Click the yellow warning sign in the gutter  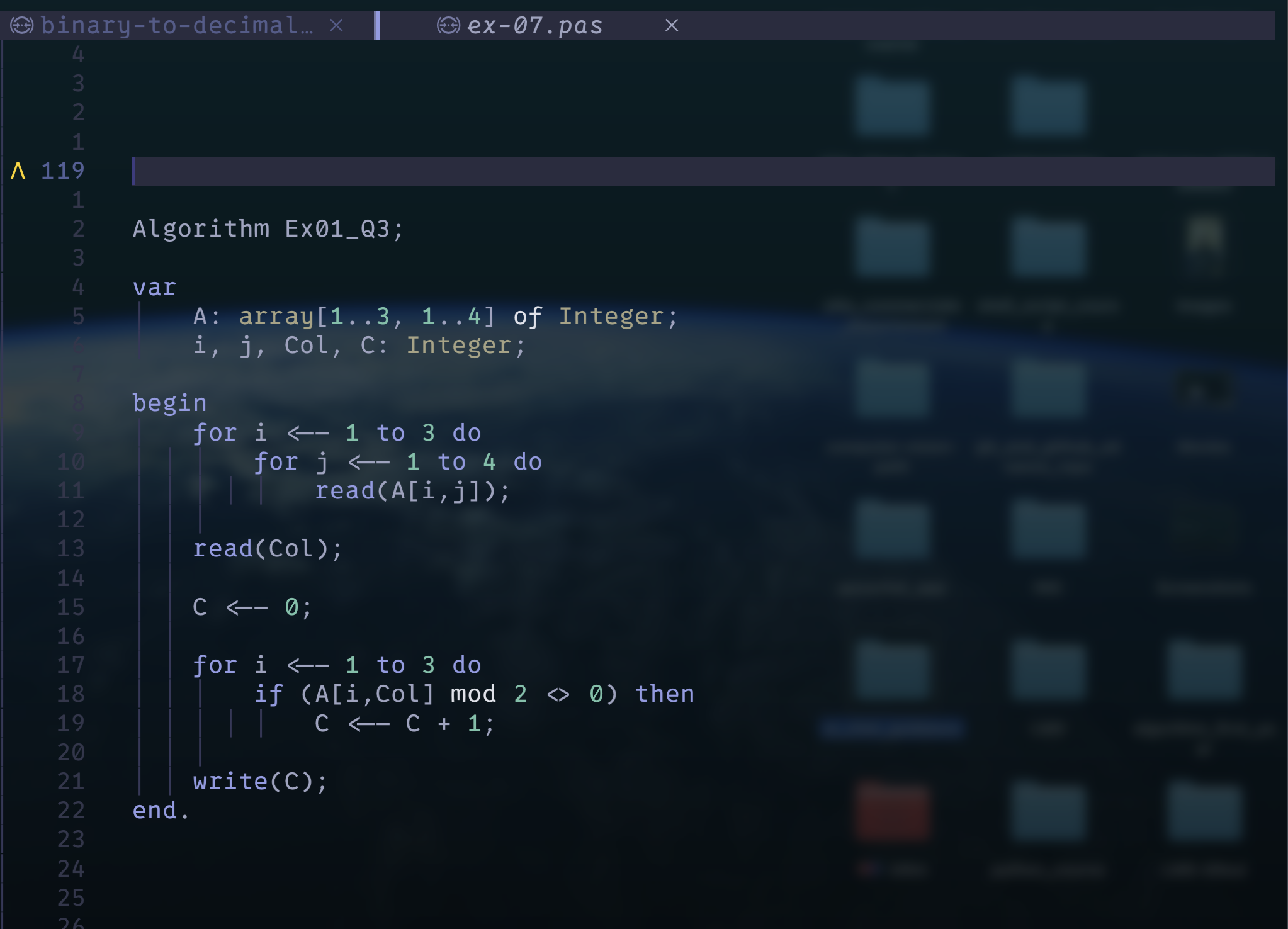(x=18, y=171)
